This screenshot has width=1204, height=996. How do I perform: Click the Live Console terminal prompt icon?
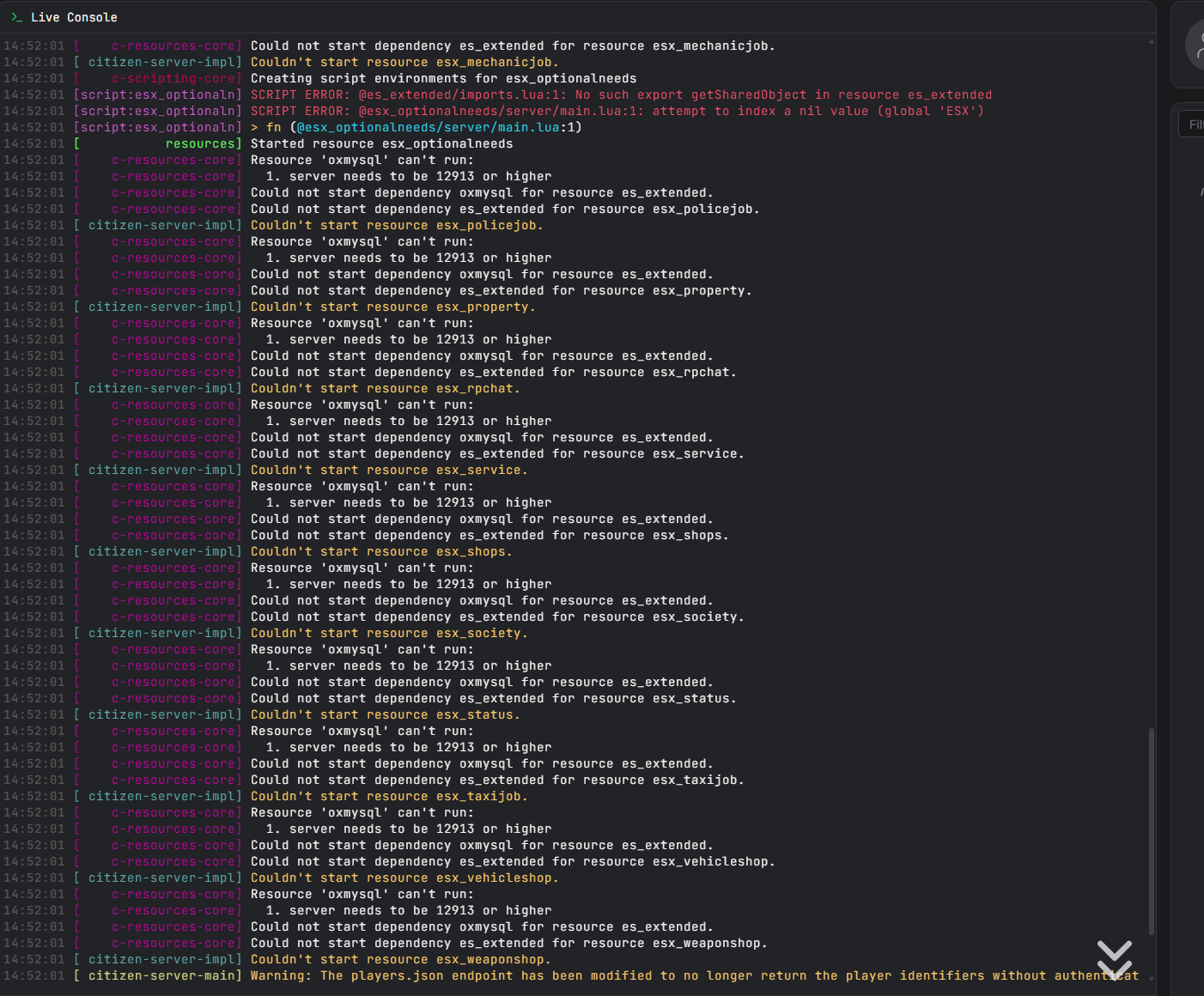[16, 17]
